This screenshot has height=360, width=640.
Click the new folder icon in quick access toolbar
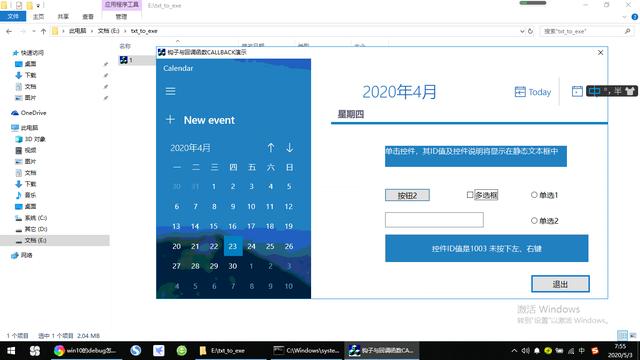(30, 5)
